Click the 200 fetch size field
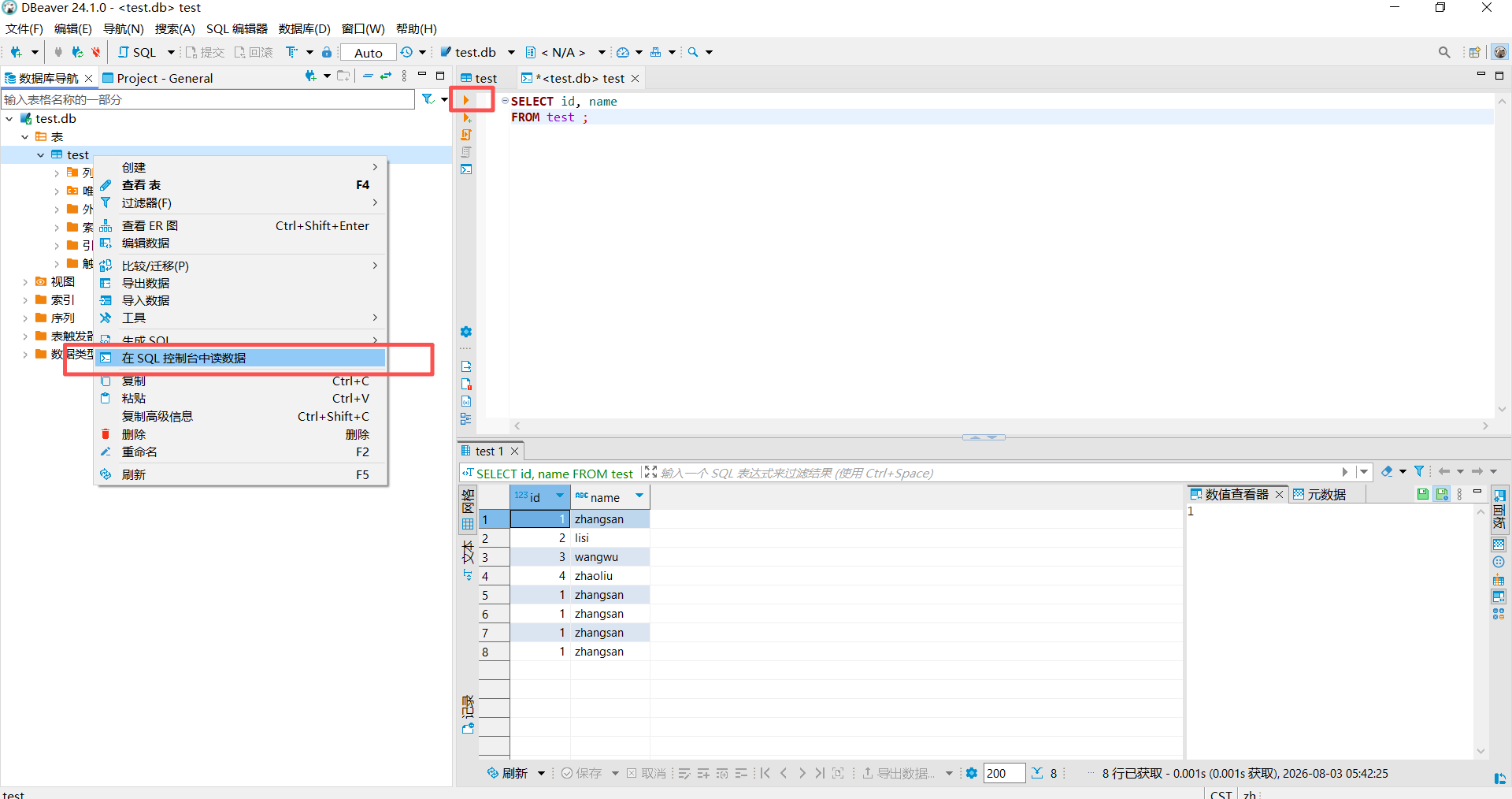The image size is (1512, 799). pyautogui.click(x=1004, y=773)
